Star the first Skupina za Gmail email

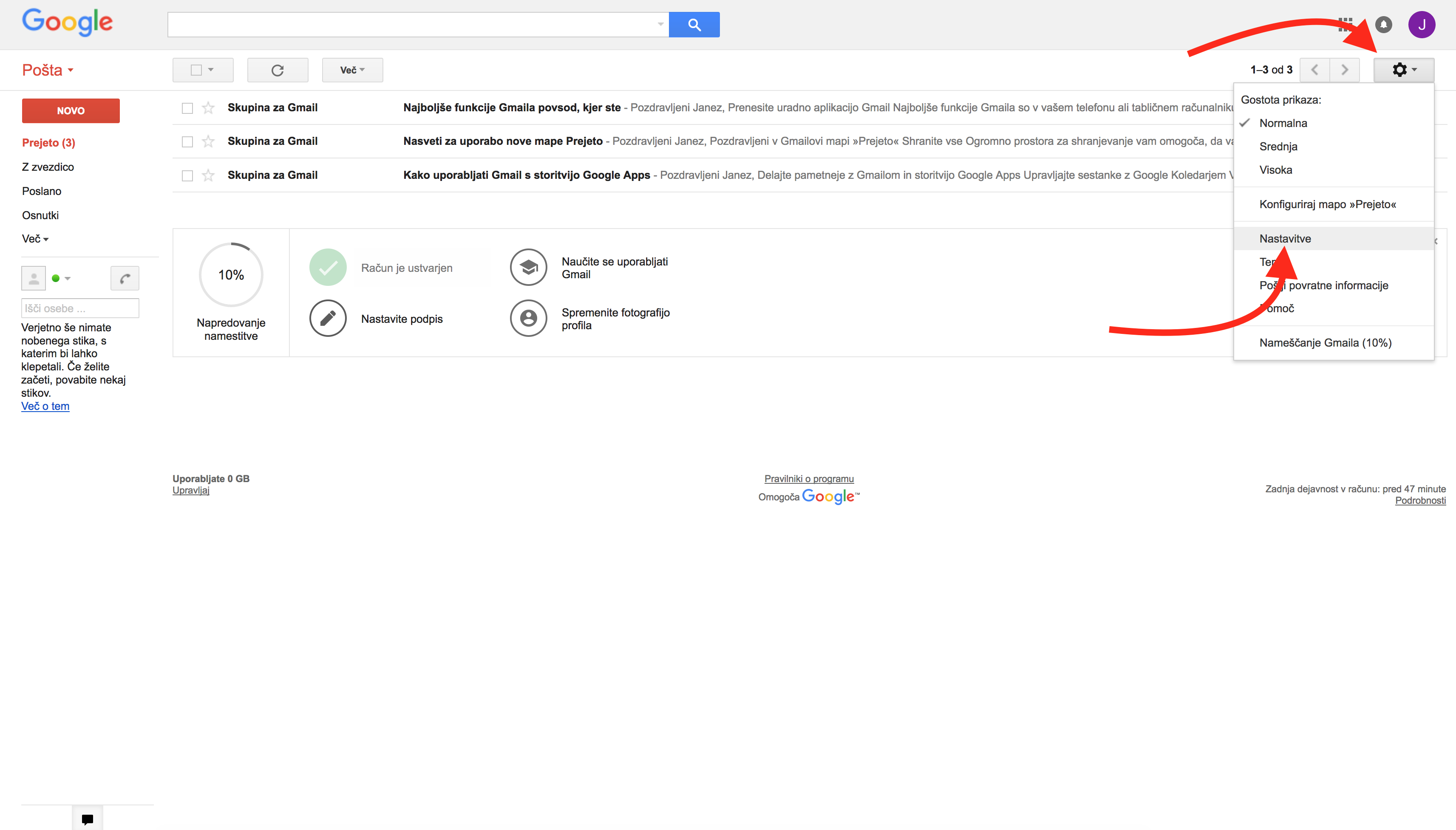(x=208, y=108)
